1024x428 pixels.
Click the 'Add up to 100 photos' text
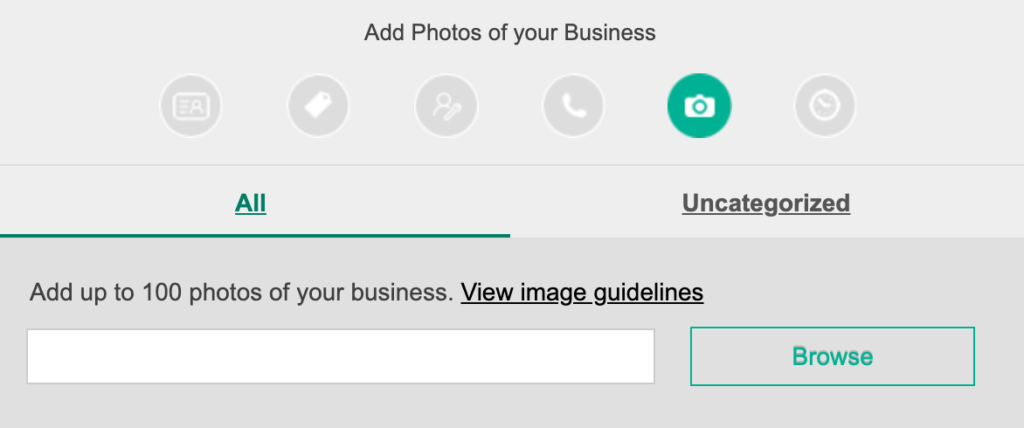[241, 292]
